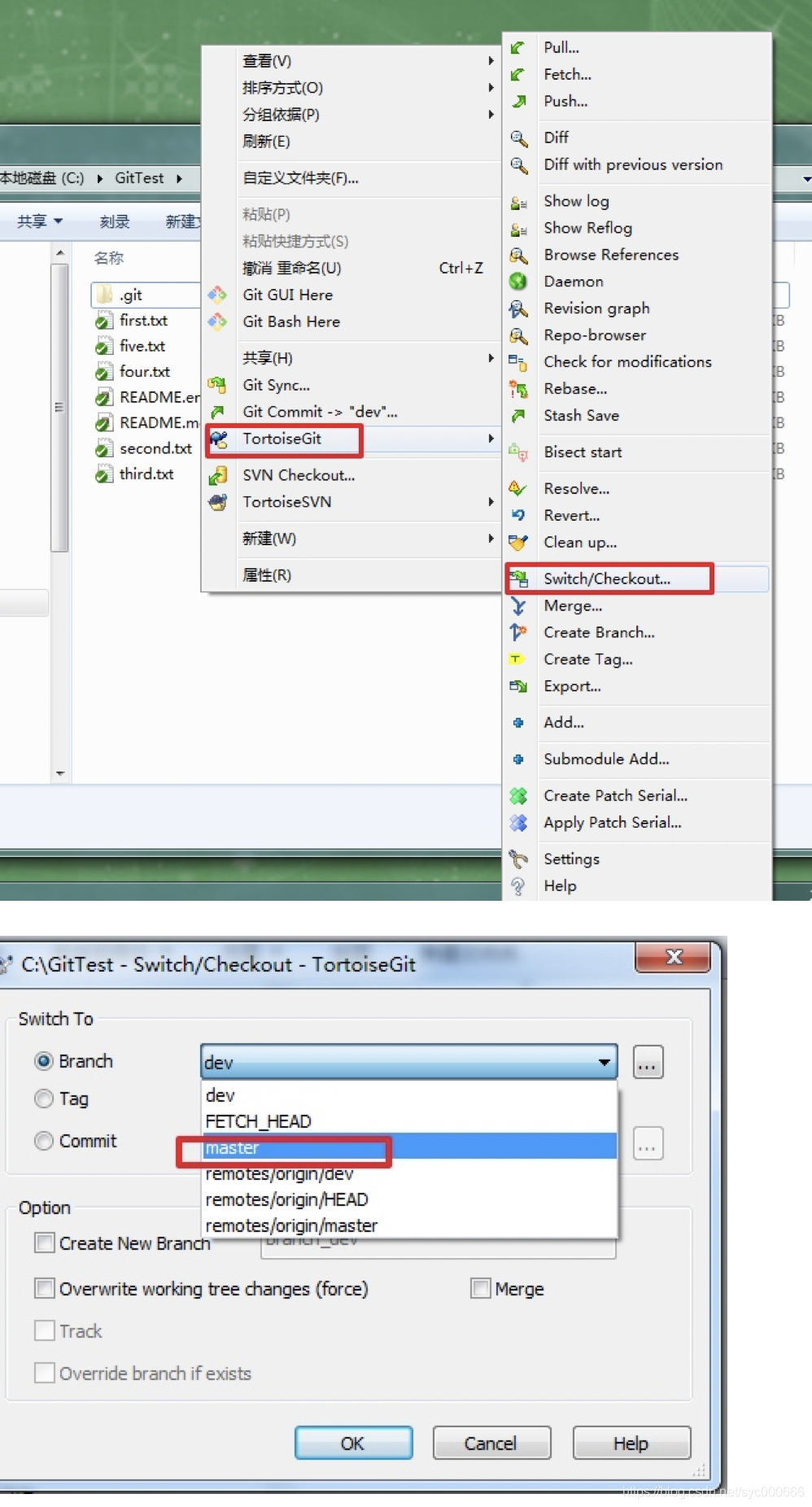The height and width of the screenshot is (1507, 812).
Task: Expand the 查看(V) submenu
Action: (491, 61)
